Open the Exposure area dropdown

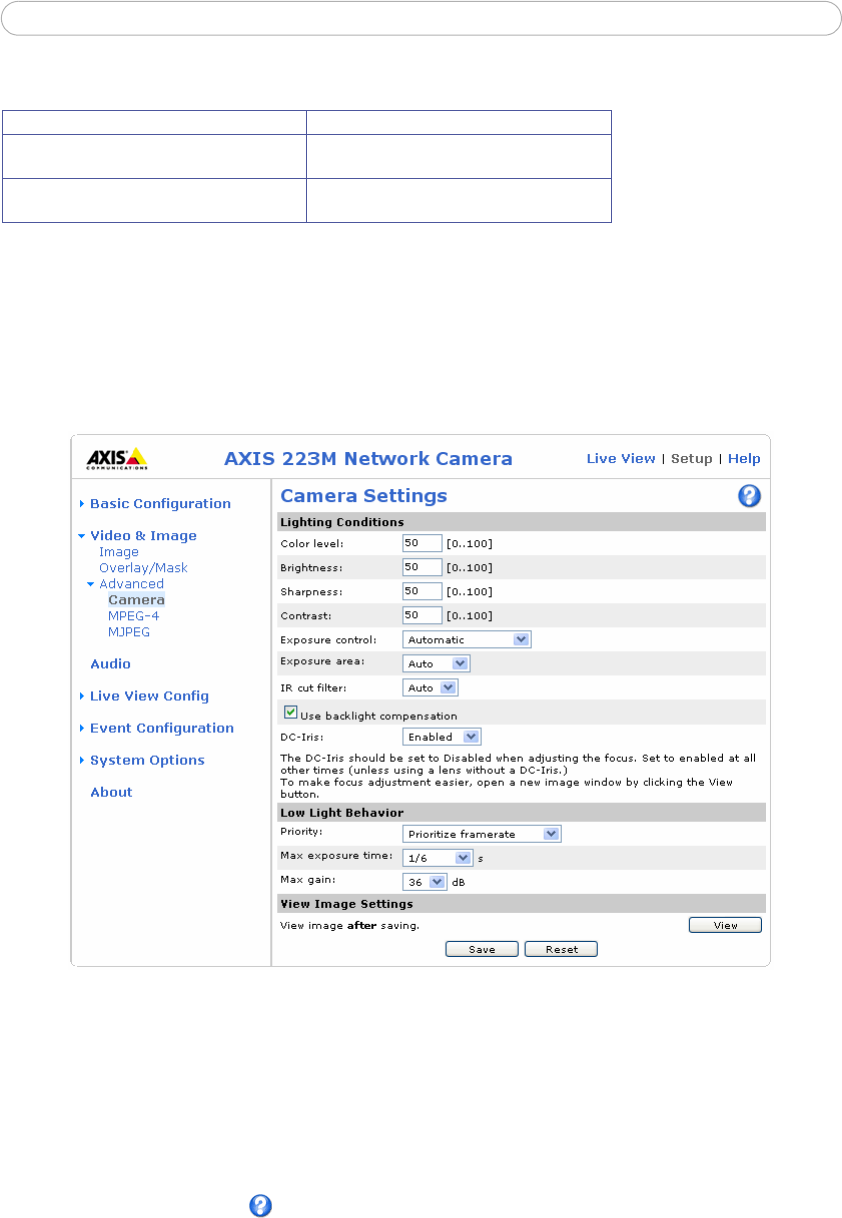point(436,663)
